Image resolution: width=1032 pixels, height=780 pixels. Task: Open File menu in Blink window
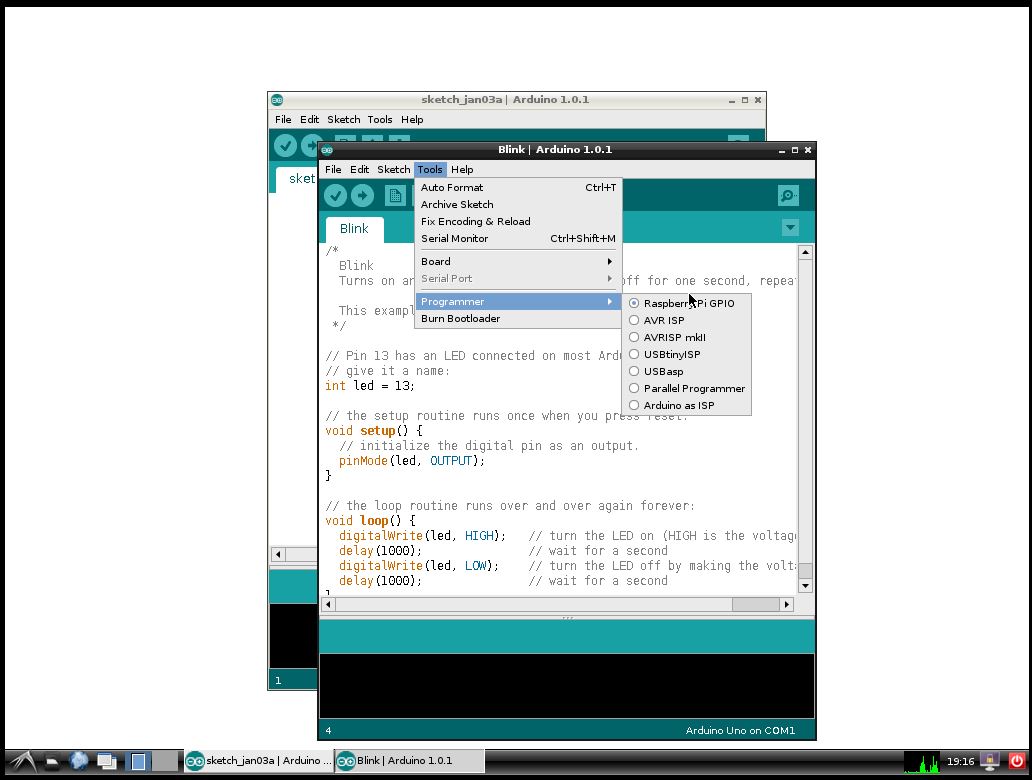click(333, 170)
